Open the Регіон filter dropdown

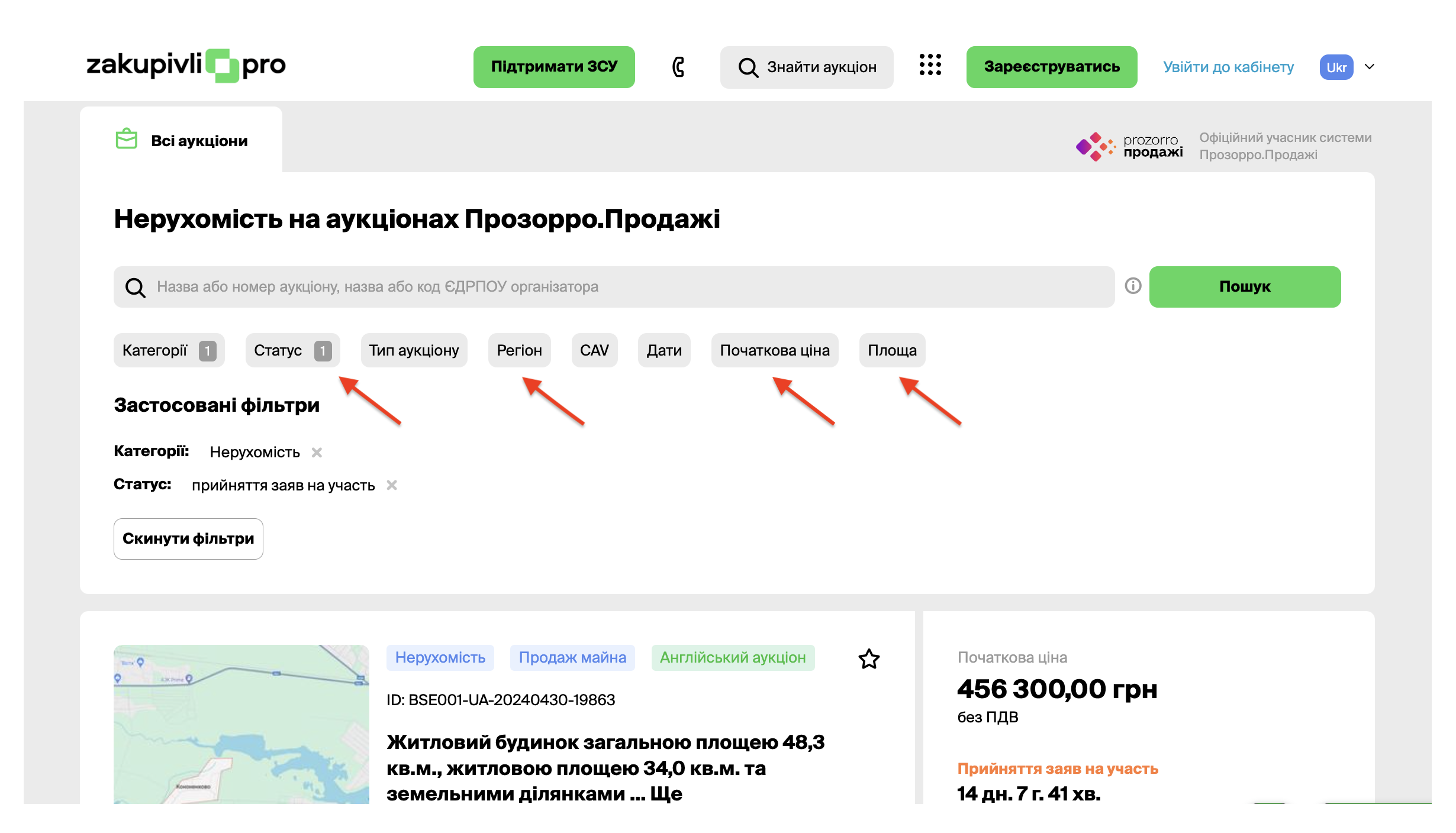(519, 351)
